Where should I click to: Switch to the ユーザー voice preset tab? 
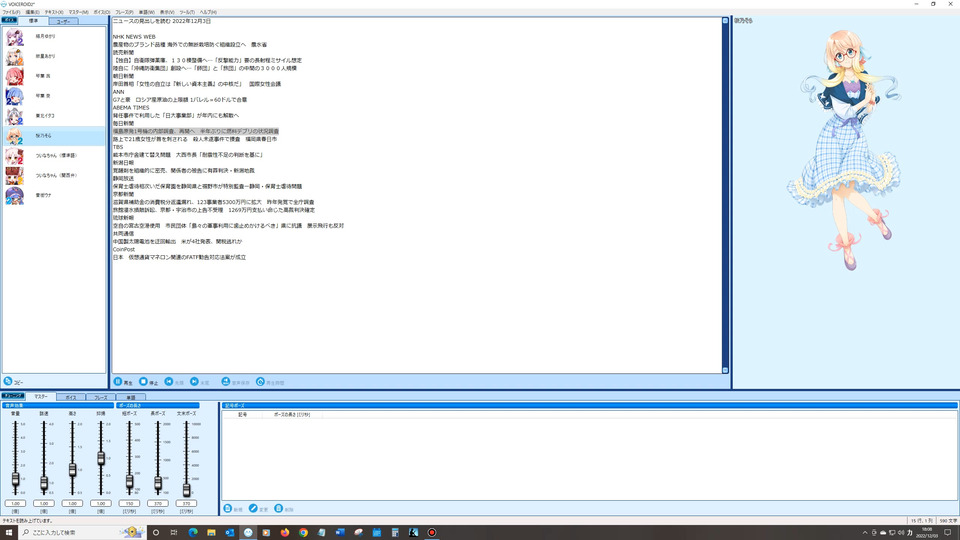point(63,21)
